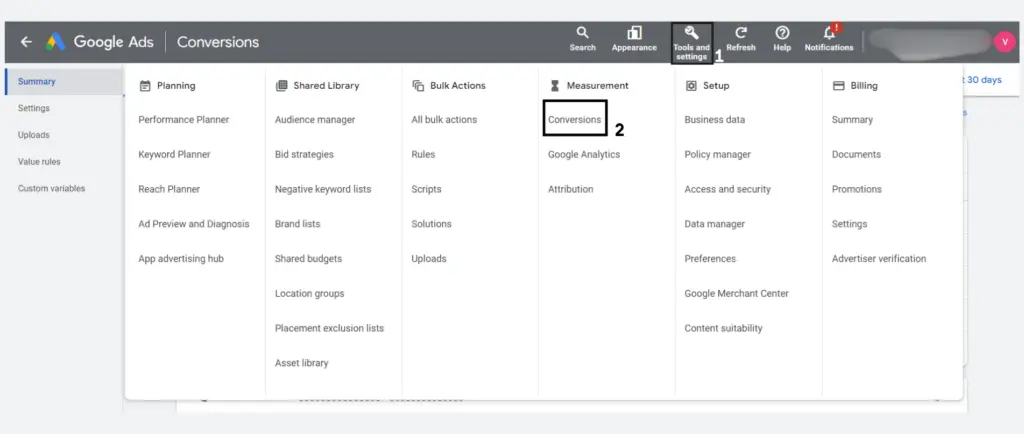This screenshot has height=434, width=1024.
Task: Open Keyword Planner
Action: click(x=174, y=154)
